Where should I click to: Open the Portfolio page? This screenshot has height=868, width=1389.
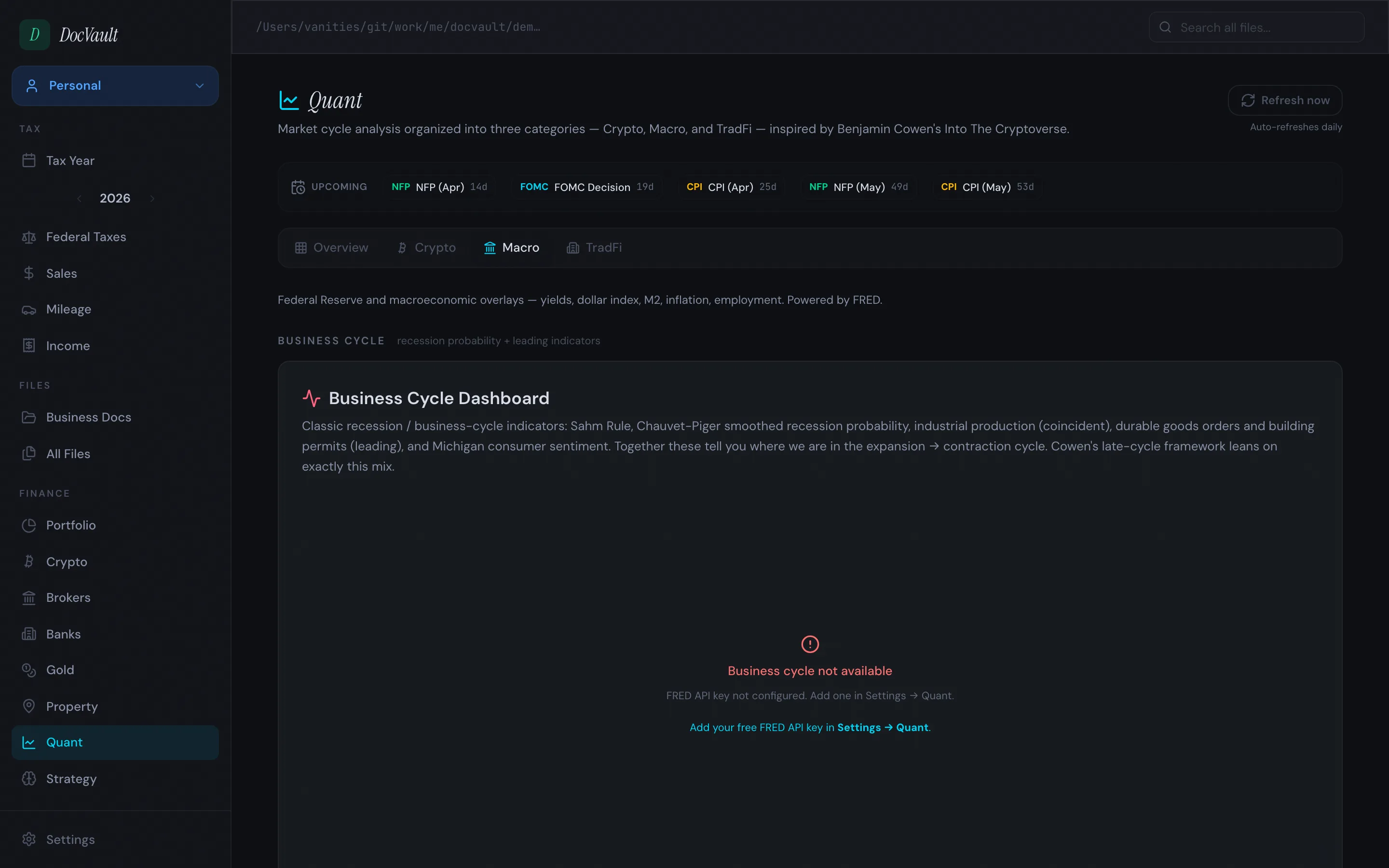point(115,525)
